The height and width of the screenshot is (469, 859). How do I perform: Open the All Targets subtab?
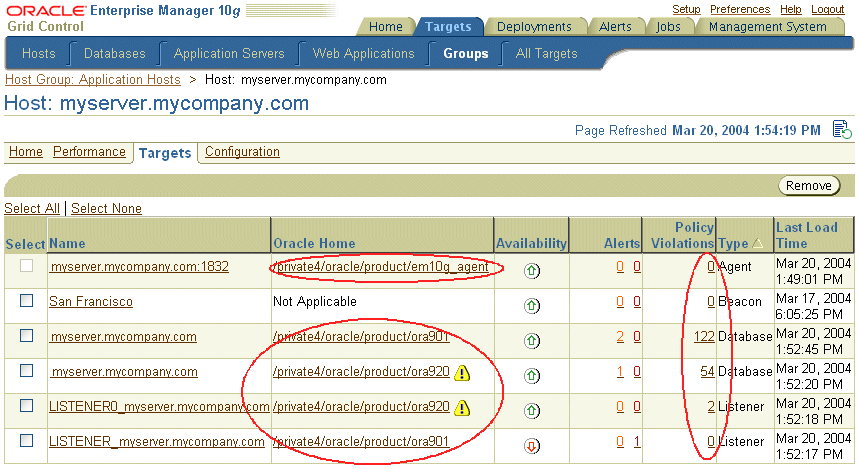tap(546, 54)
